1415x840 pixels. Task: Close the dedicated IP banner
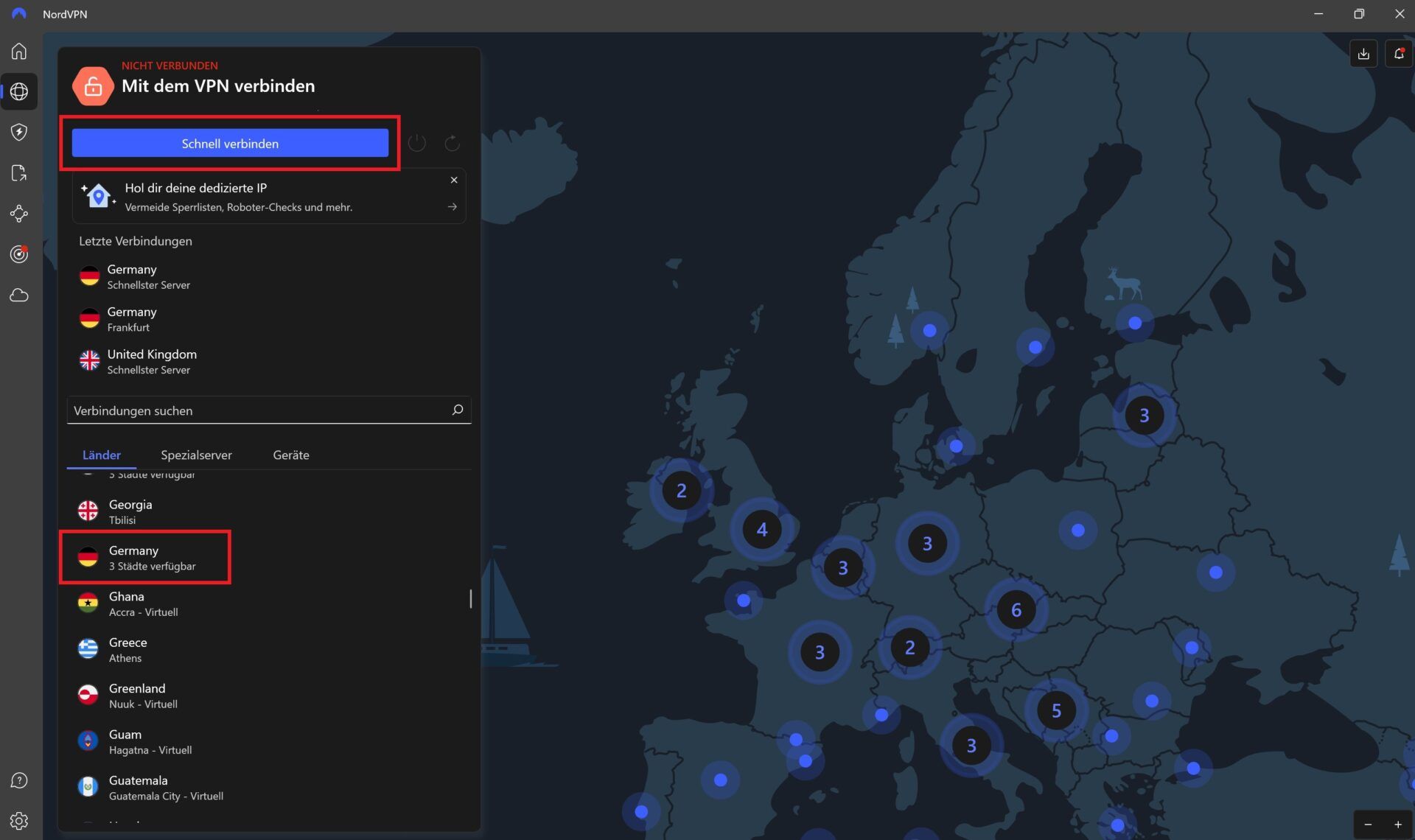click(x=454, y=180)
